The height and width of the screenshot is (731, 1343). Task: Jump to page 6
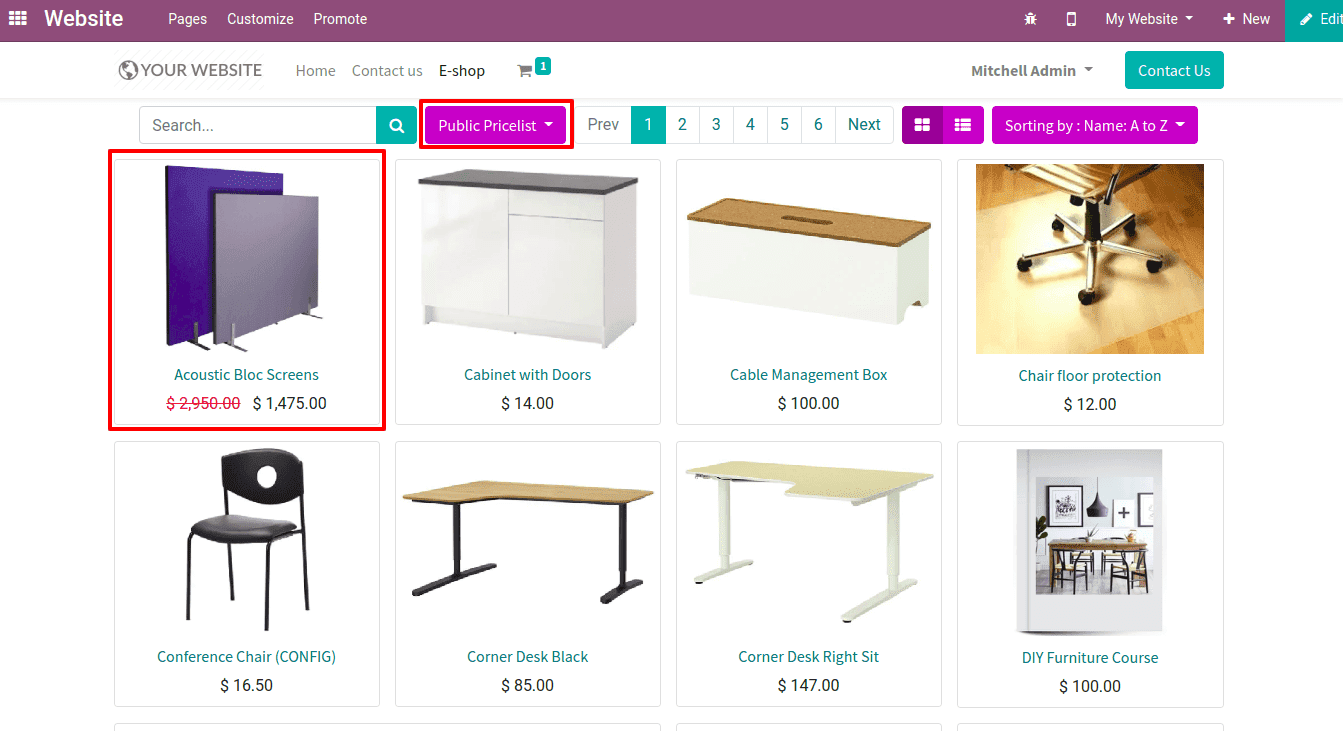pyautogui.click(x=818, y=124)
